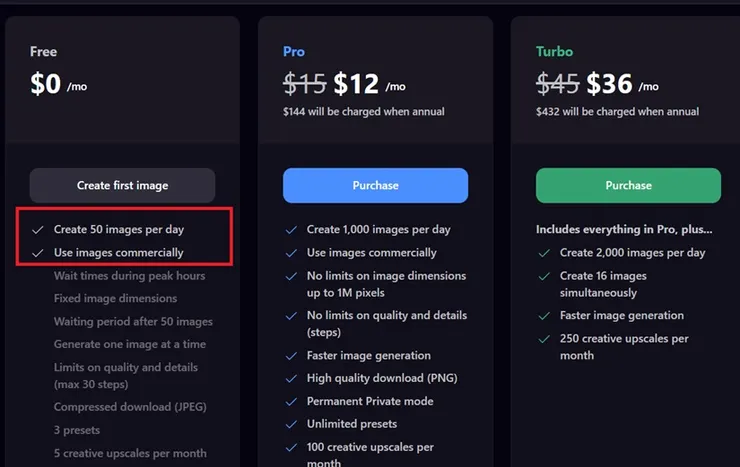Click checkmark next to High quality download (PNG)
The image size is (740, 467).
coord(290,378)
